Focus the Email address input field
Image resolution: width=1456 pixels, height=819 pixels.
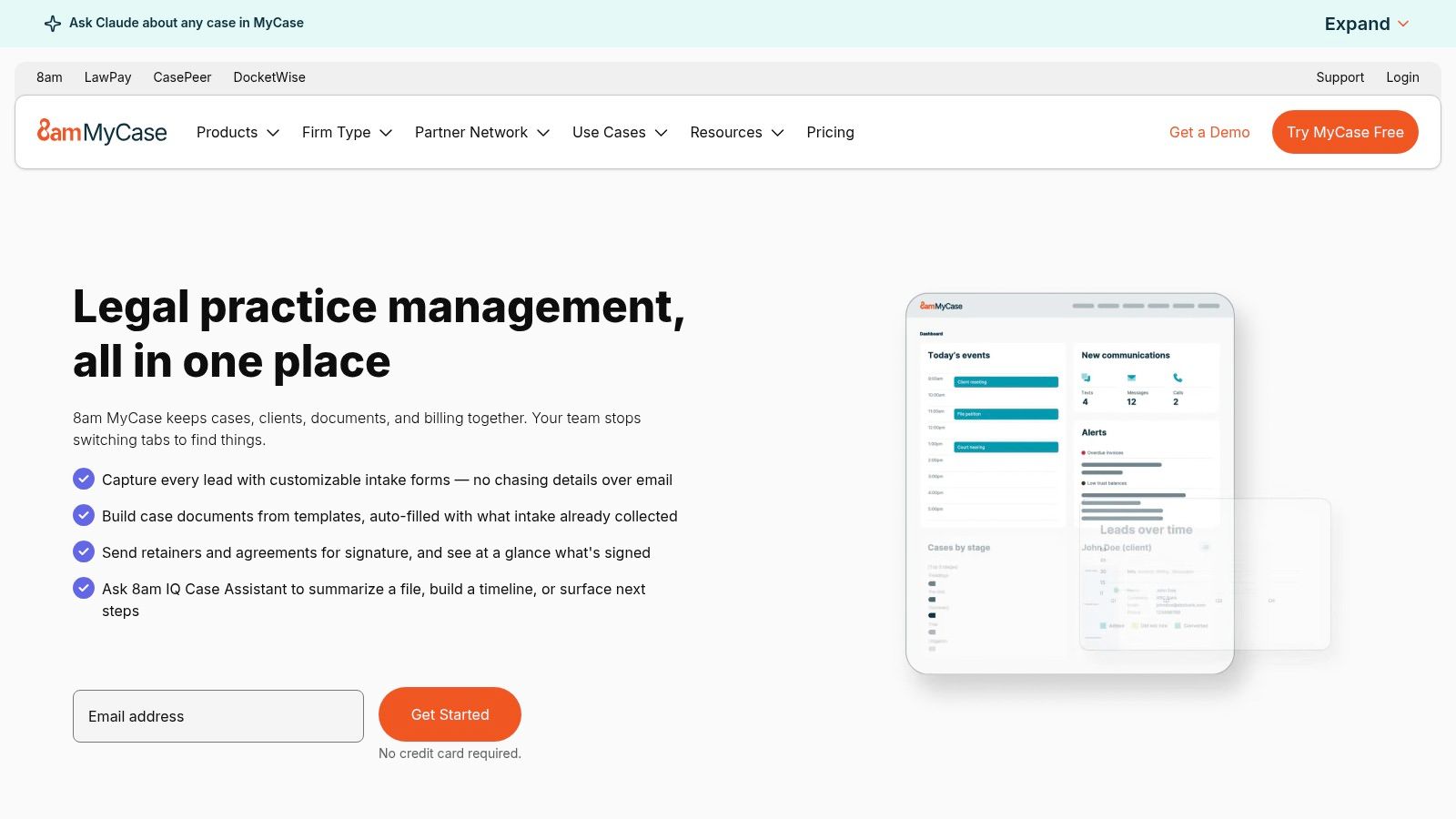(x=218, y=716)
